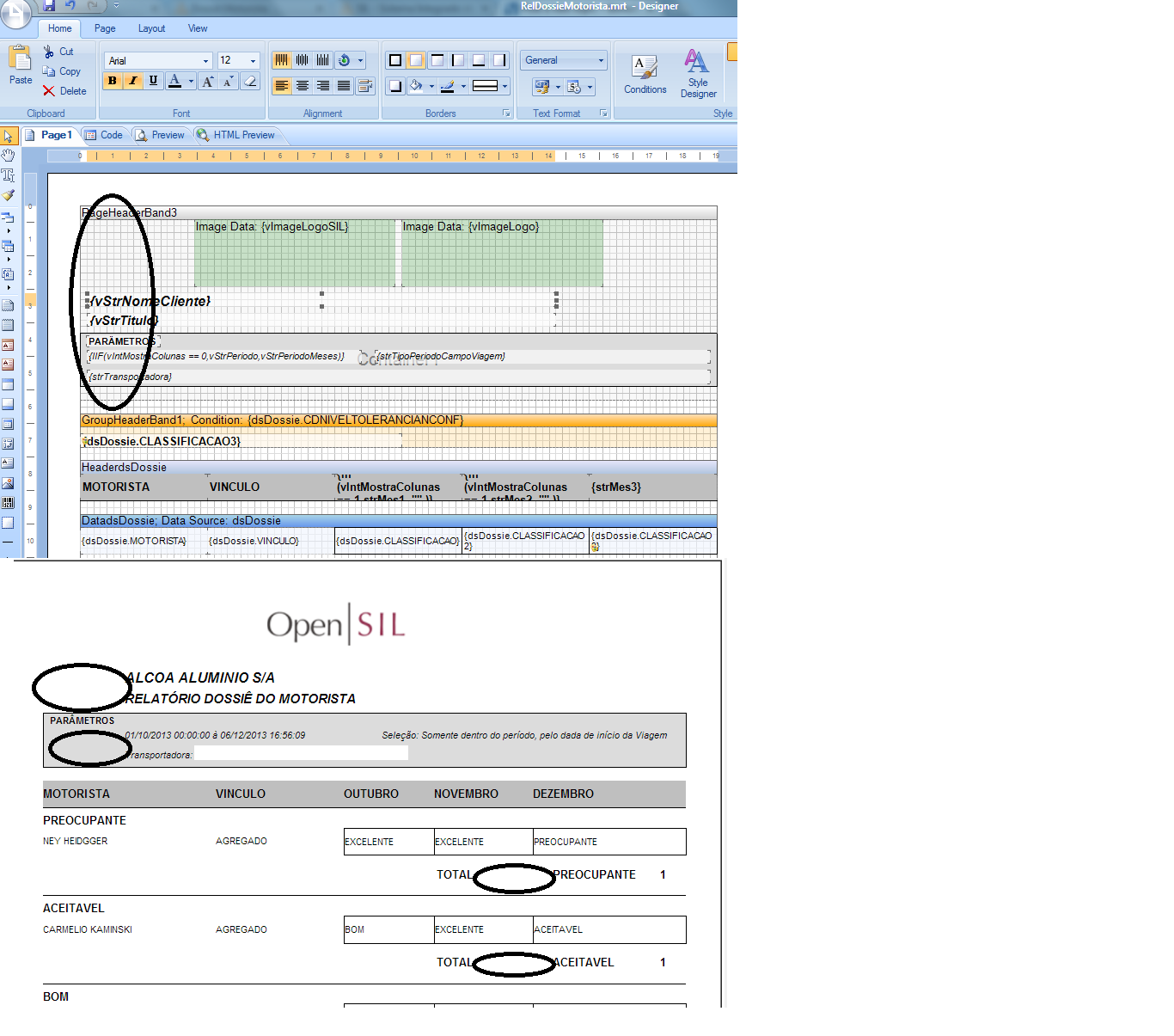Click the border color pen
Screen dimensions: 1174x1036
click(x=447, y=86)
